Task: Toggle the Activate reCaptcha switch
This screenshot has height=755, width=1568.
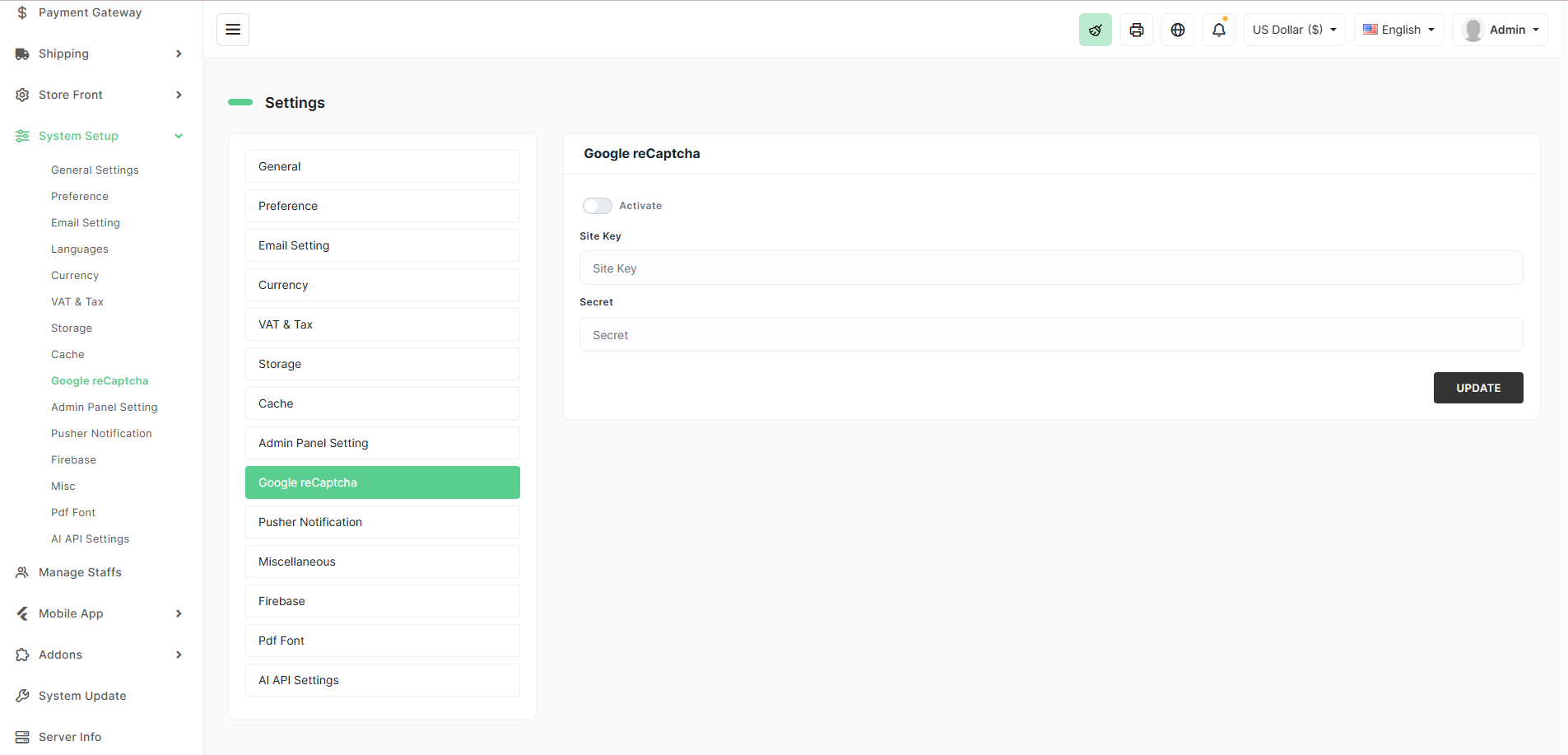Action: coord(597,206)
